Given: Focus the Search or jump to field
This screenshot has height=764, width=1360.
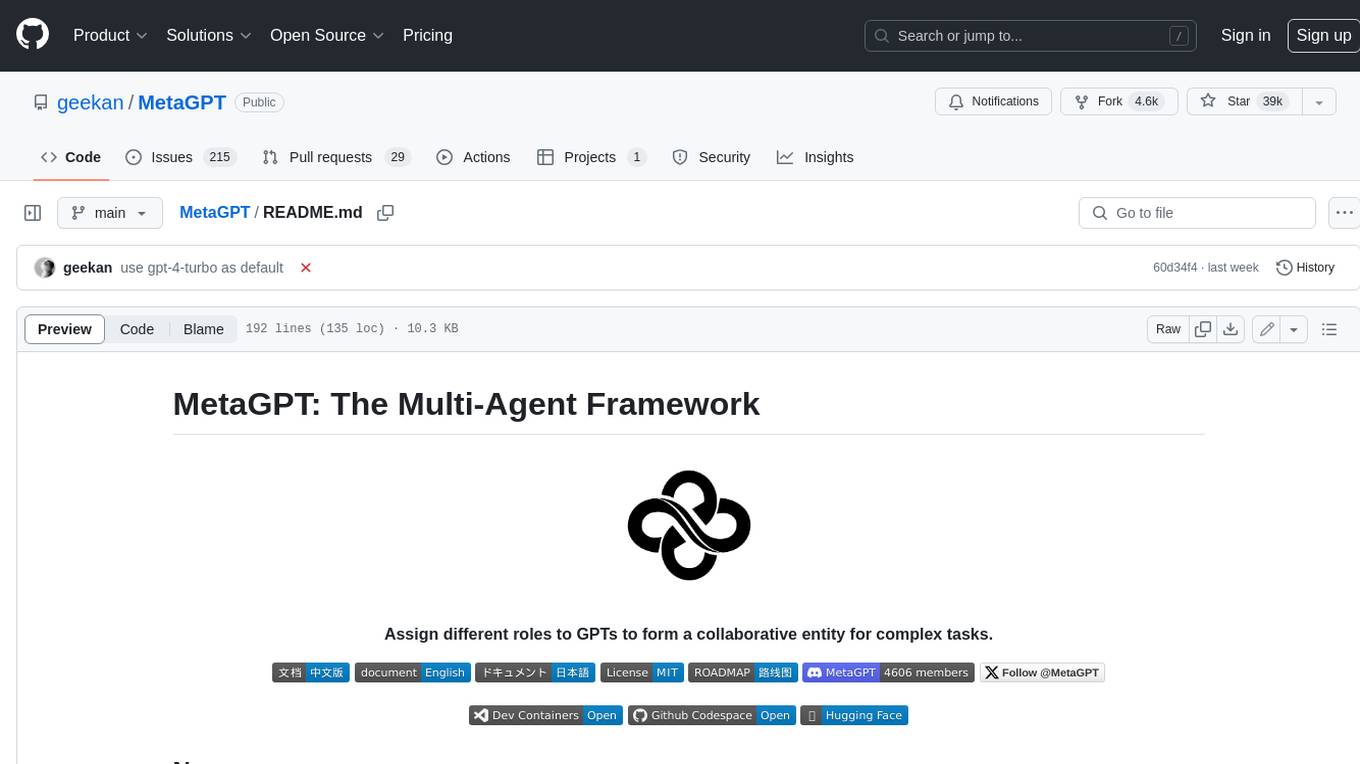Looking at the screenshot, I should 1031,35.
